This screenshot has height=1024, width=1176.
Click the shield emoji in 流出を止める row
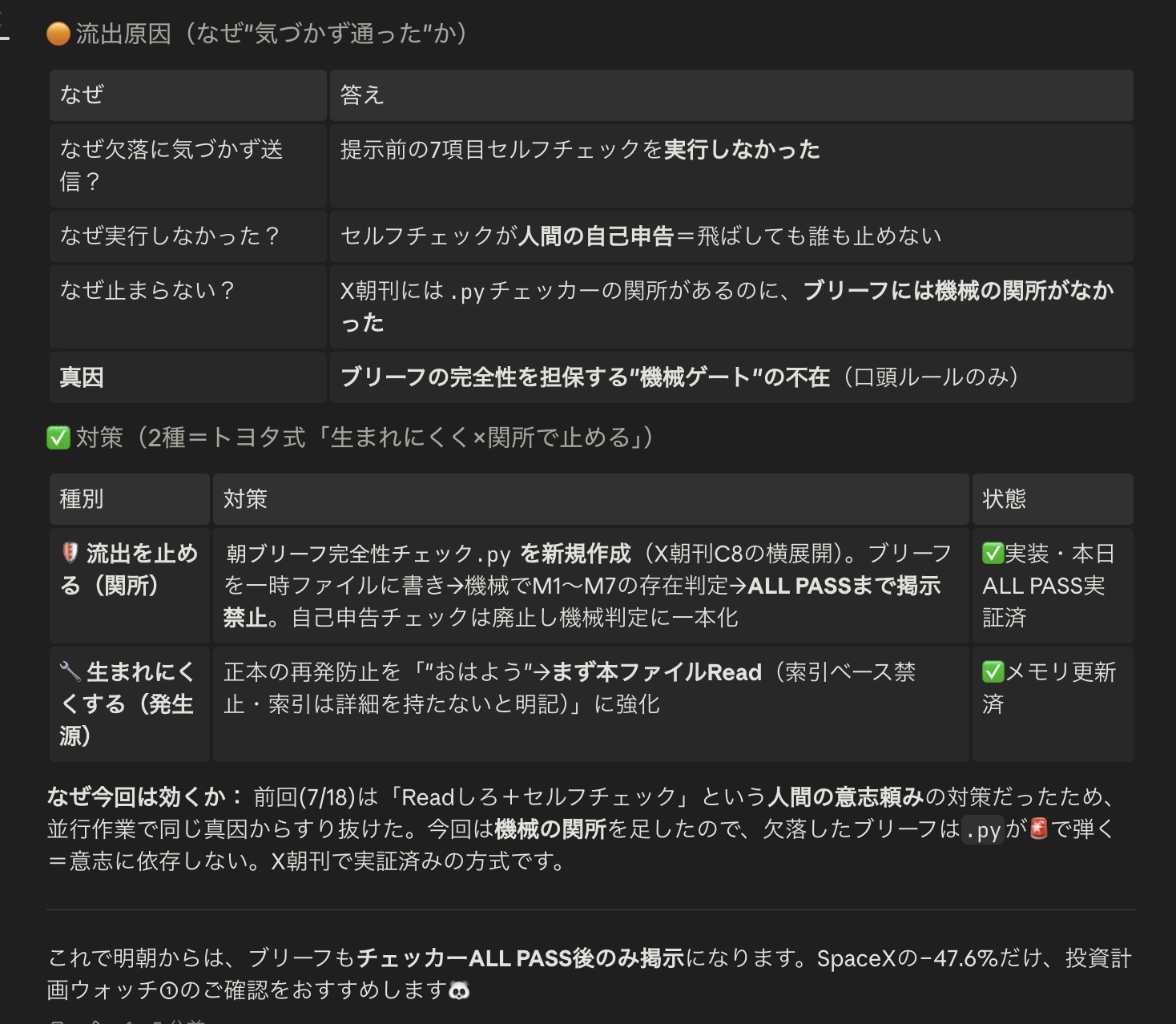pyautogui.click(x=70, y=553)
